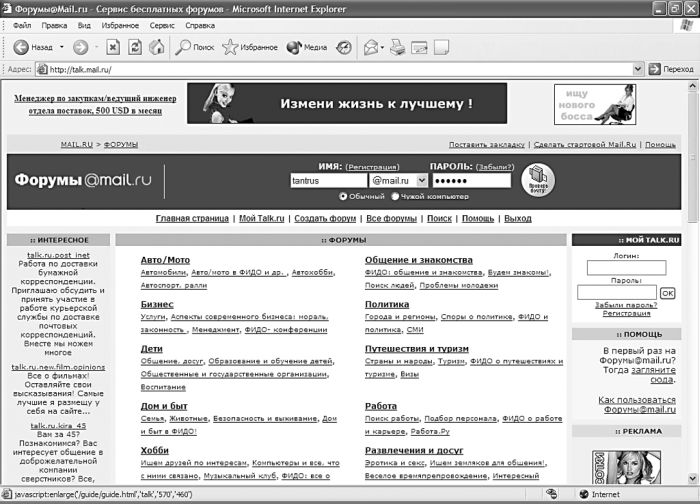Open the Forward button history dropdown arrow
Viewport: 700px width, 504px height.
point(96,47)
